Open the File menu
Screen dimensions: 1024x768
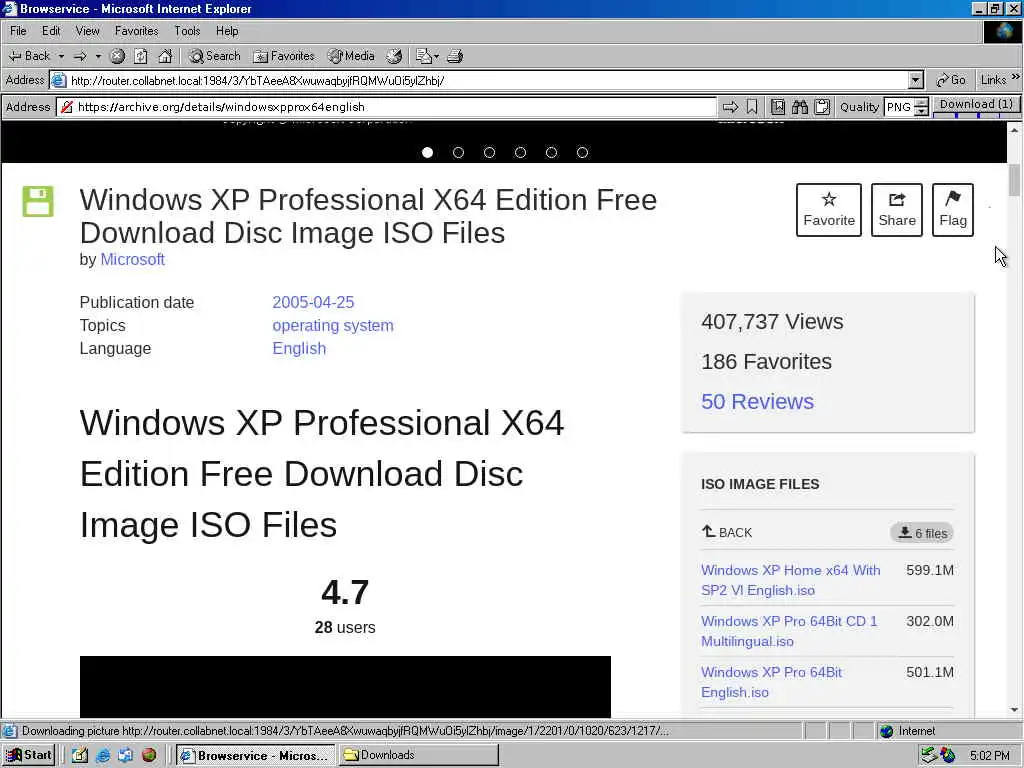pos(18,31)
